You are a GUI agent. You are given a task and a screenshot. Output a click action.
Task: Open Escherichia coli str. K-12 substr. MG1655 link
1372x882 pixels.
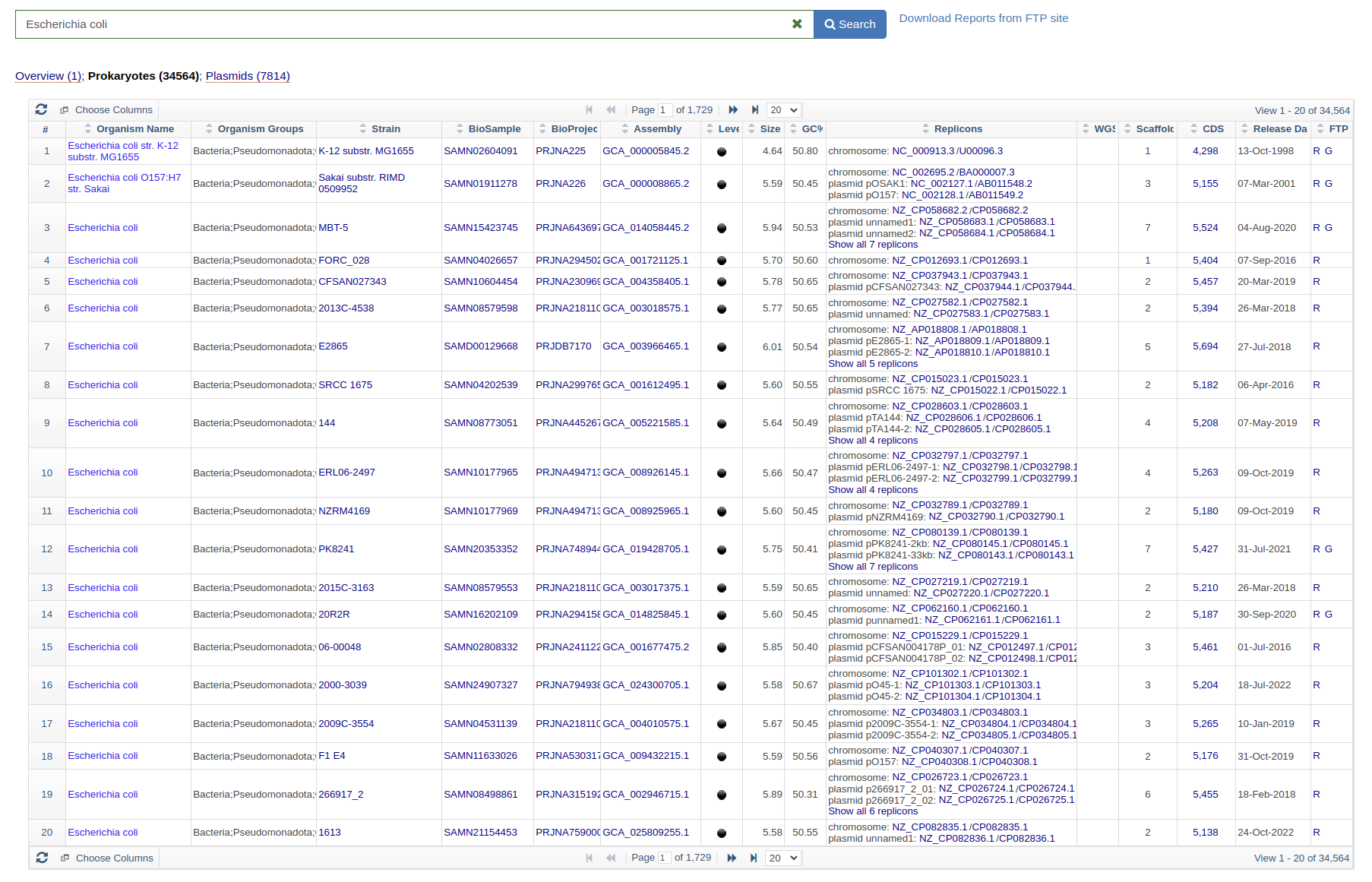coord(123,151)
